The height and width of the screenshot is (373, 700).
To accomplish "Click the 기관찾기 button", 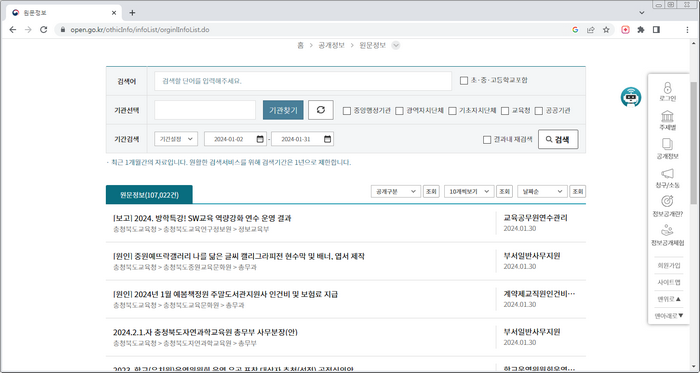I will [283, 110].
